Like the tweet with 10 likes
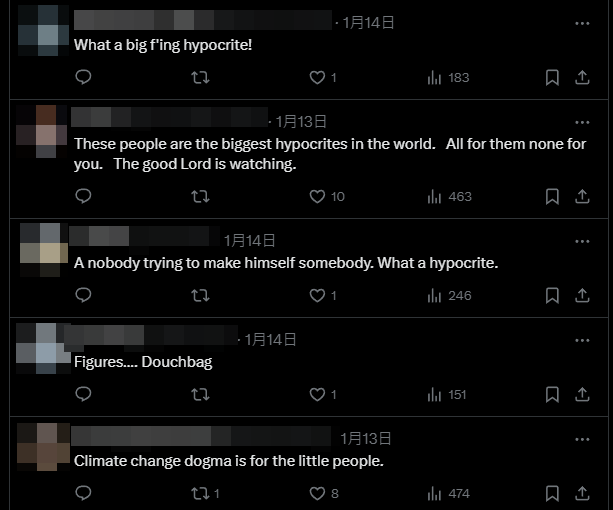 [317, 197]
